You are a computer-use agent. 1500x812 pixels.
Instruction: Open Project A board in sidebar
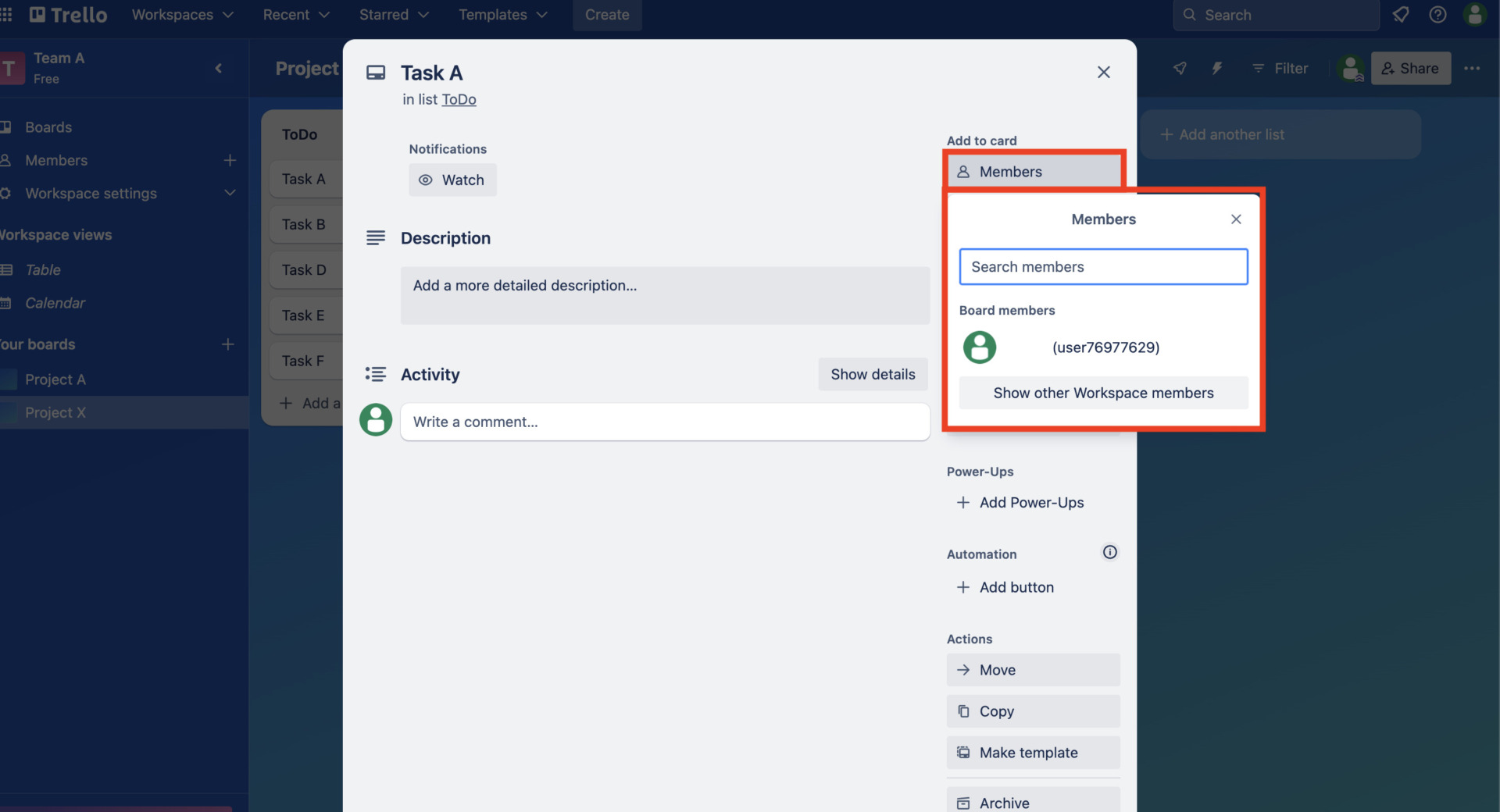click(55, 379)
